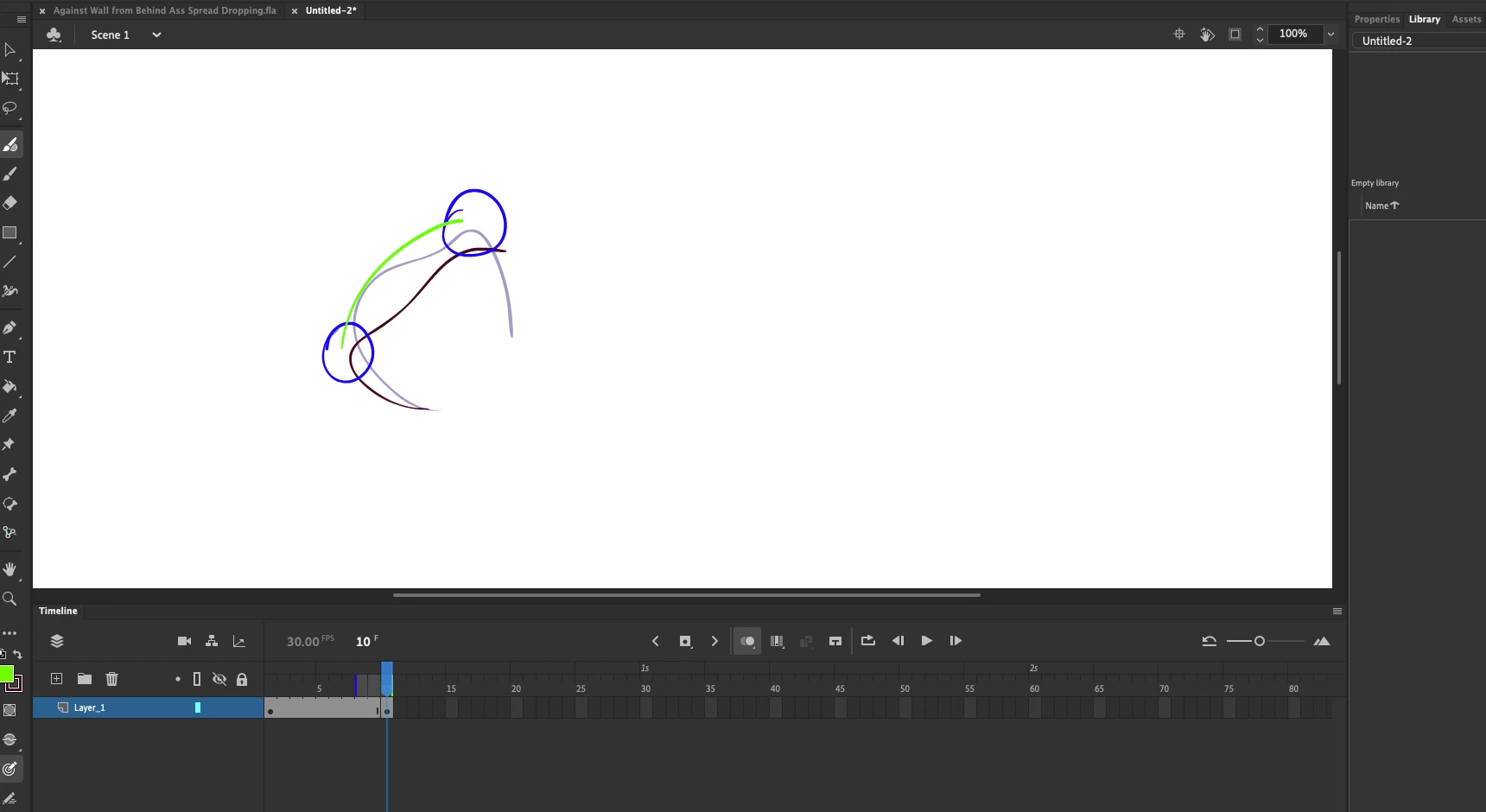Click the tilt pen option at toolbar bottom

[x=10, y=798]
